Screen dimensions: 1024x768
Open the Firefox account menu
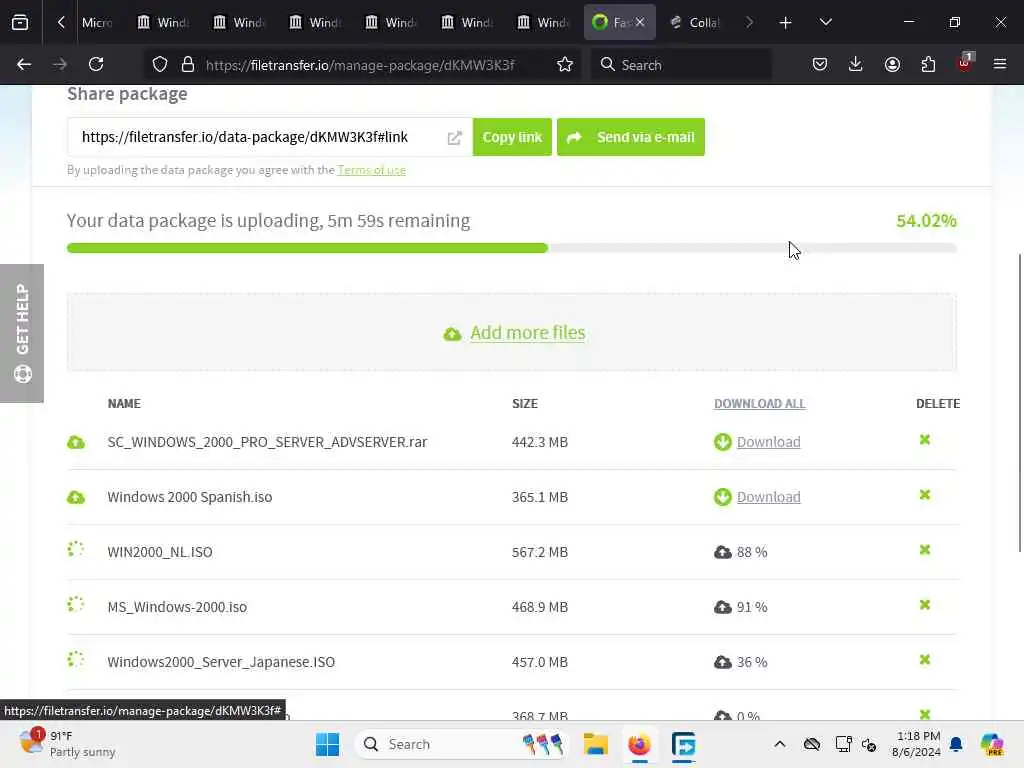[x=892, y=64]
